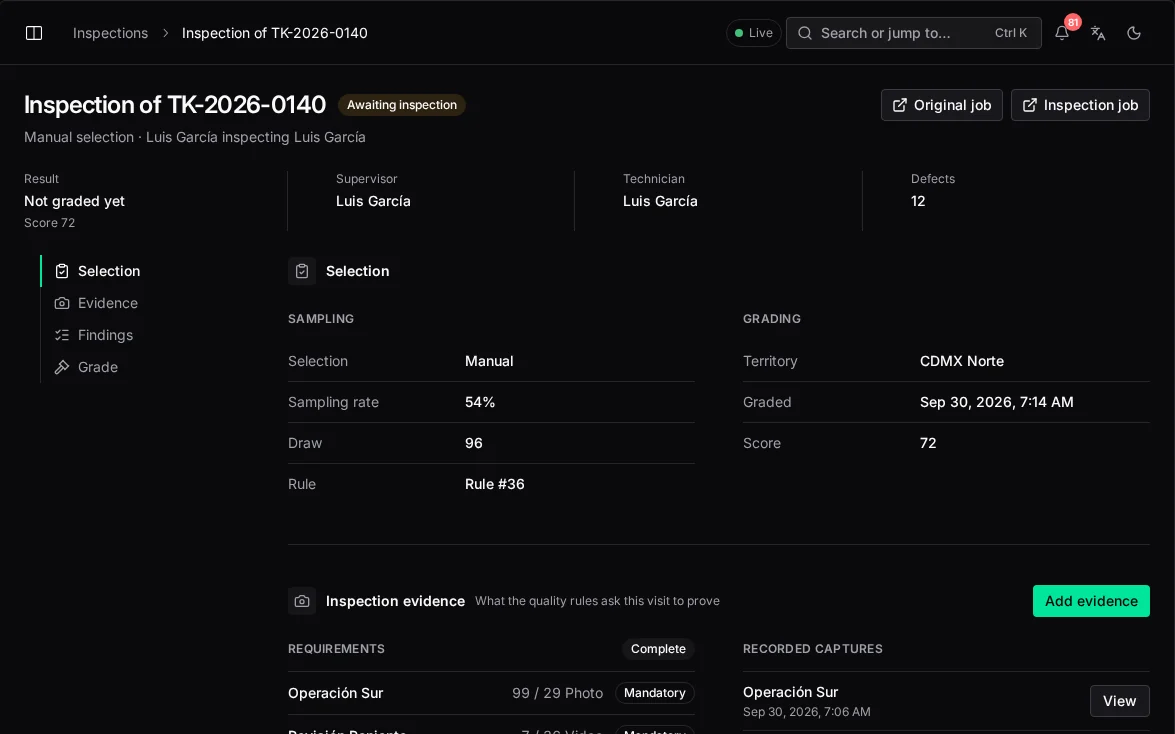Click the Inspection evidence camera icon
Image resolution: width=1175 pixels, height=734 pixels.
[x=302, y=601]
